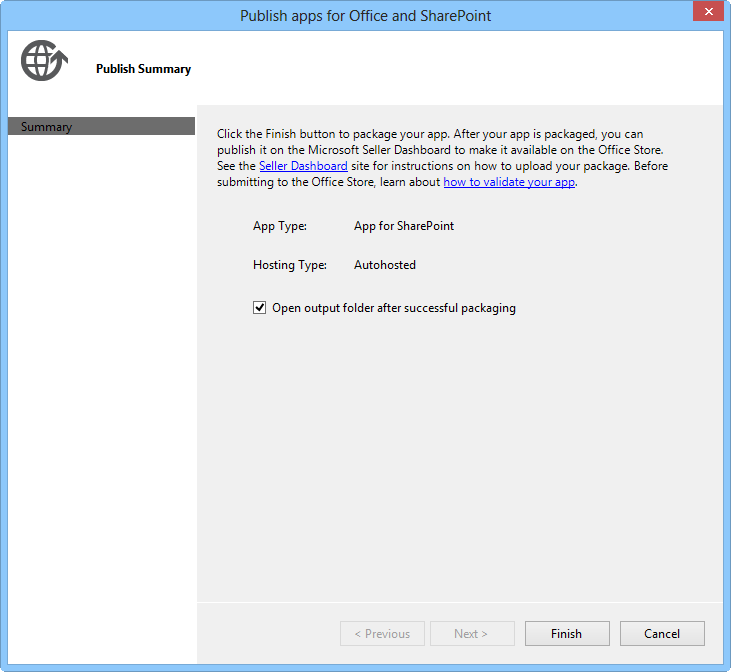The width and height of the screenshot is (731, 672).
Task: Select the 'App for SharePoint' value text
Action: (x=404, y=226)
